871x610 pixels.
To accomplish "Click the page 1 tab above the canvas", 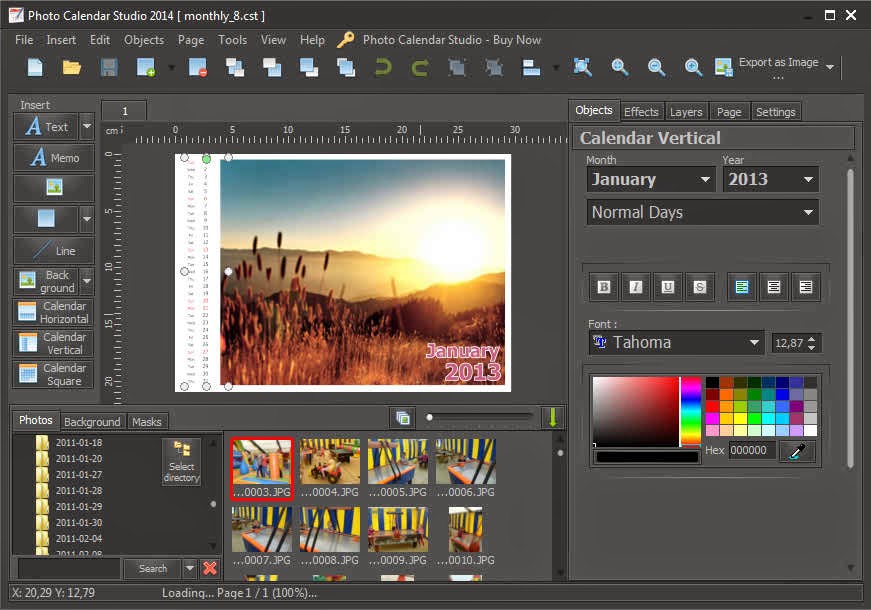I will point(124,111).
